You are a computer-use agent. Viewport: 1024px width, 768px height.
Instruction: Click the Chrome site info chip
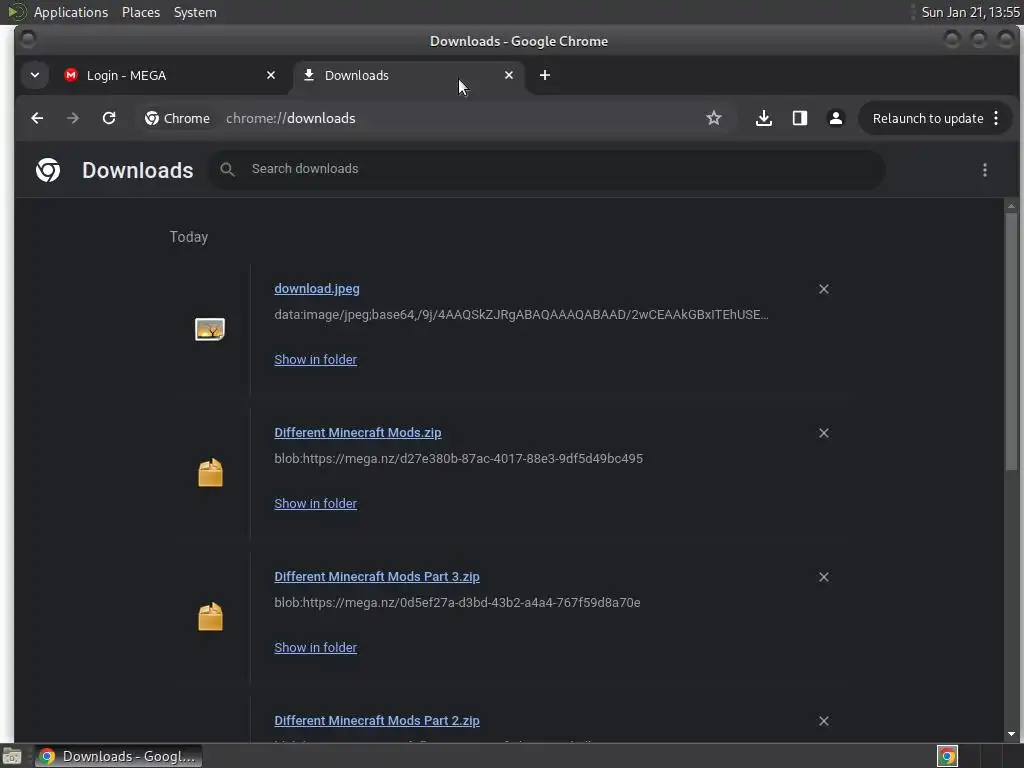[x=178, y=118]
